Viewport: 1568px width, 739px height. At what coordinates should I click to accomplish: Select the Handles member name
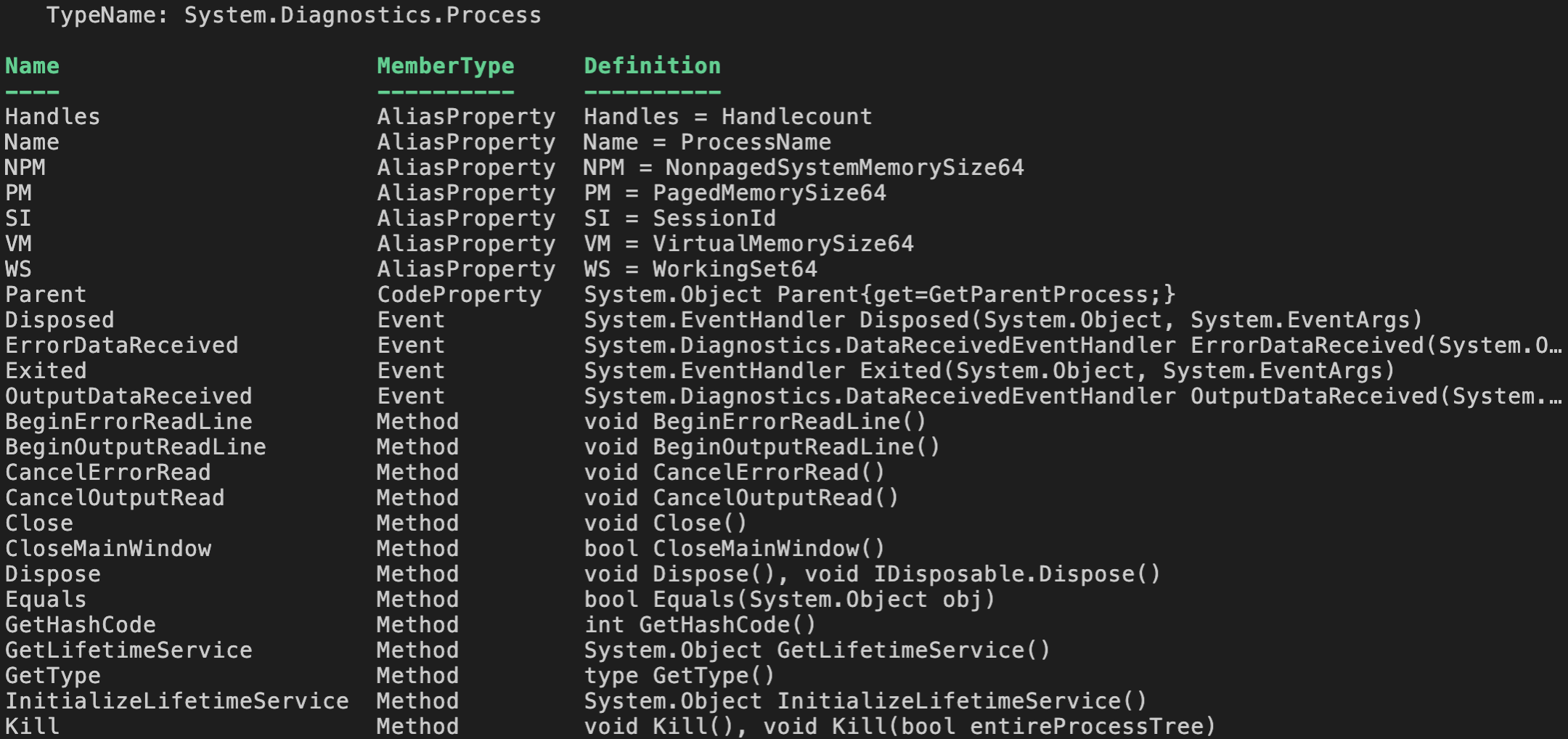click(x=52, y=117)
